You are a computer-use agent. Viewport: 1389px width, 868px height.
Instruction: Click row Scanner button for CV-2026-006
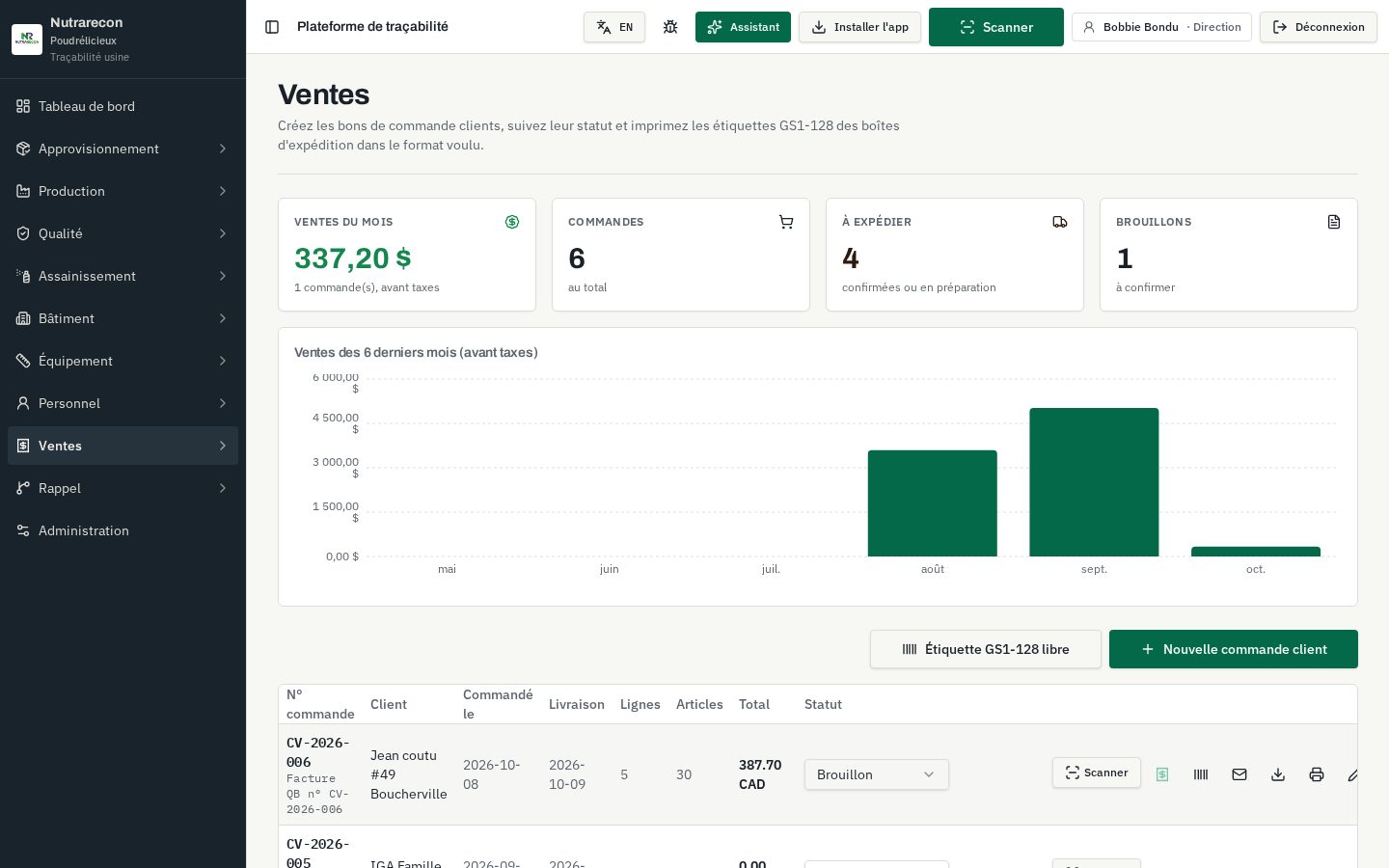click(1097, 773)
